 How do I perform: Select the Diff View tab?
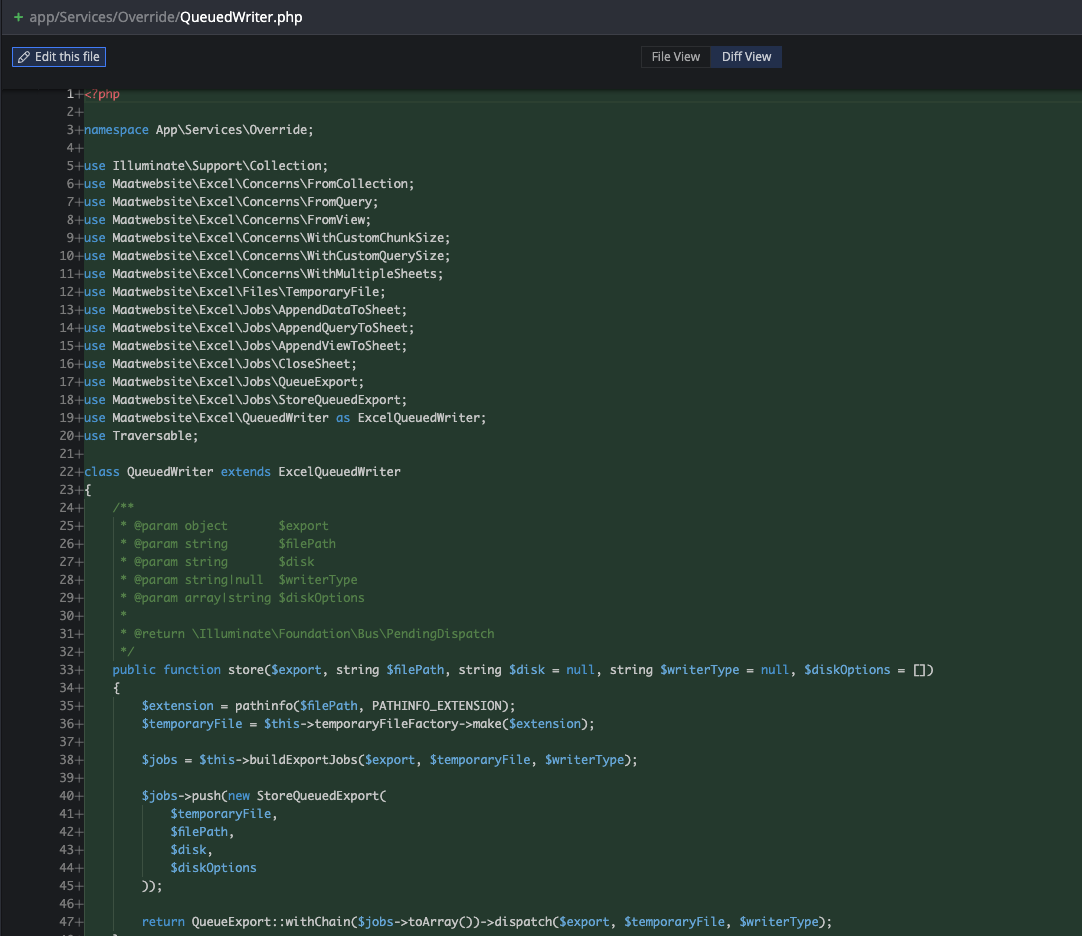(x=746, y=57)
